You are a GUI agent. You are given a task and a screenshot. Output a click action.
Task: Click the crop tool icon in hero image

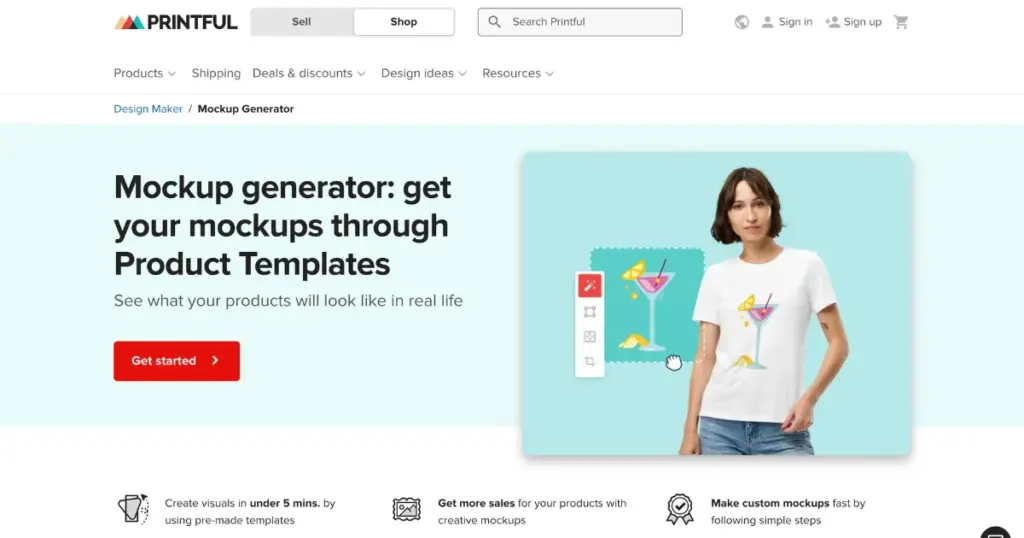pyautogui.click(x=590, y=361)
